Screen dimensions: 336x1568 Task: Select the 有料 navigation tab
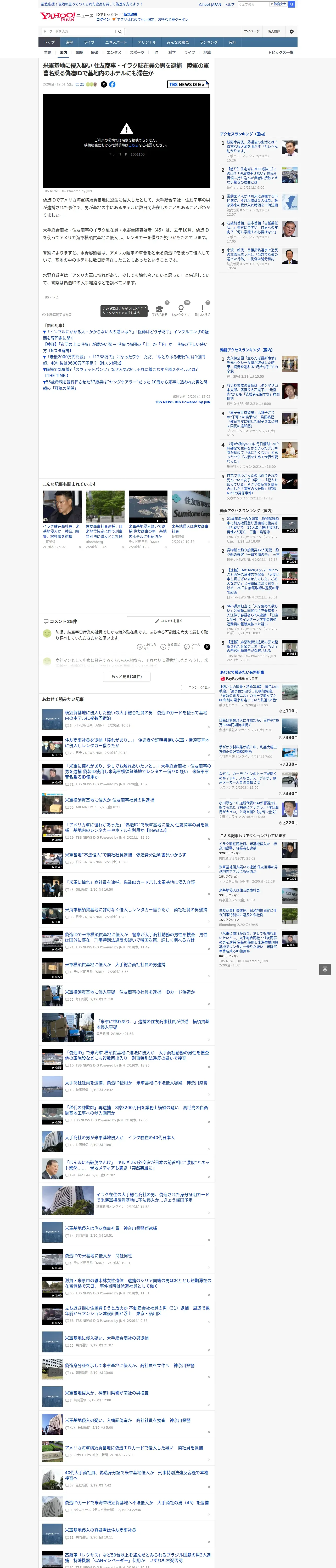point(232,43)
